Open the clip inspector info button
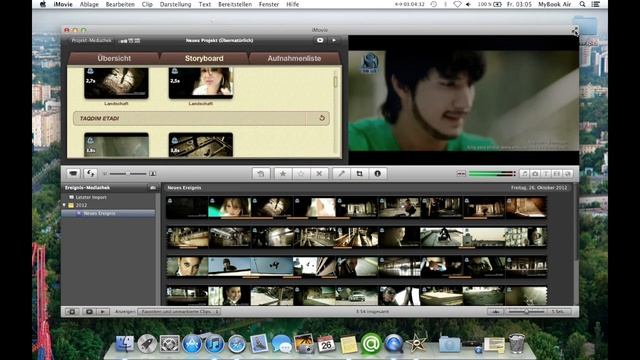Viewport: 640px width, 360px height. click(x=378, y=174)
